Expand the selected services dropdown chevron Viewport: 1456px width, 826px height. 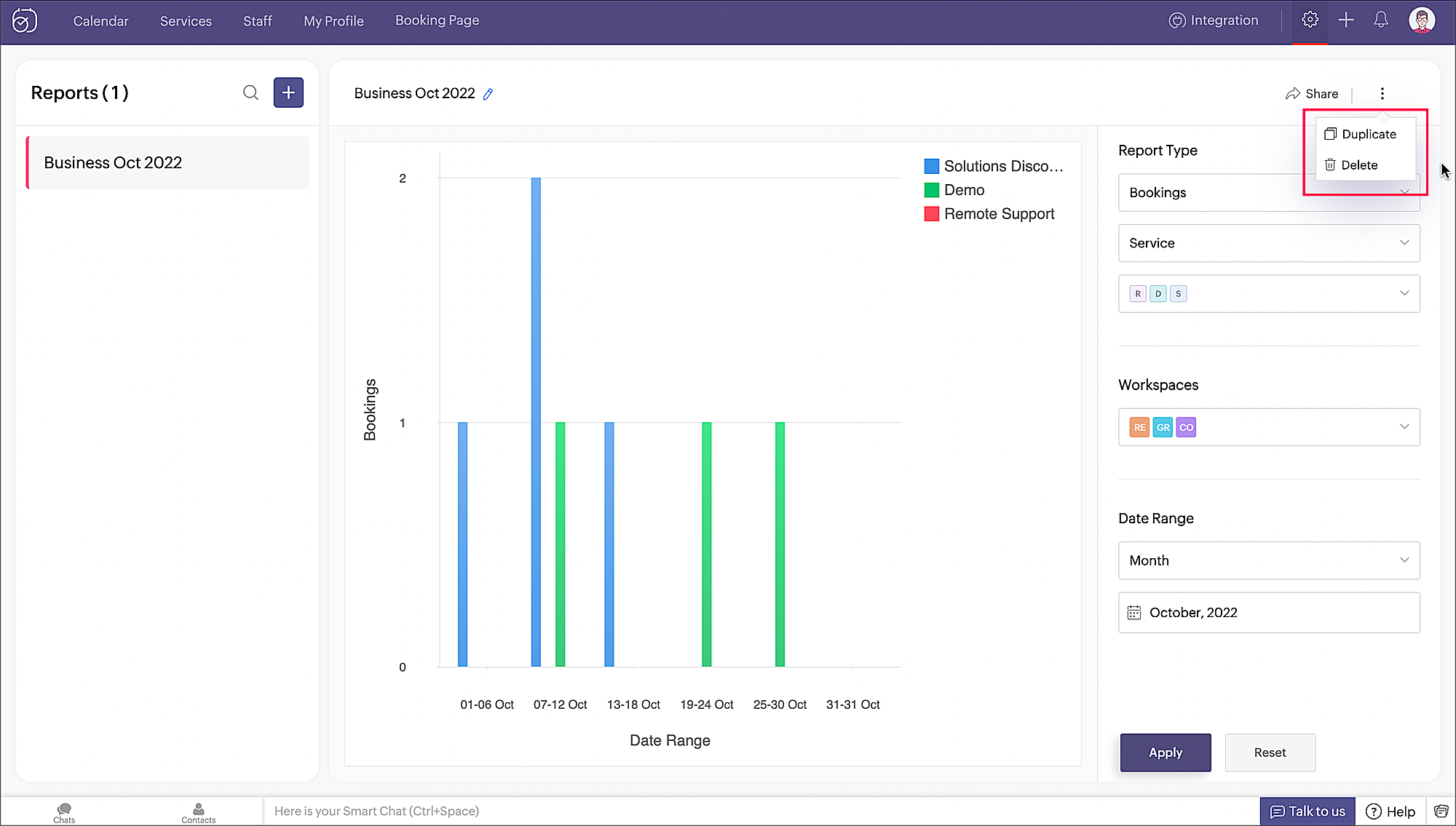pos(1404,293)
